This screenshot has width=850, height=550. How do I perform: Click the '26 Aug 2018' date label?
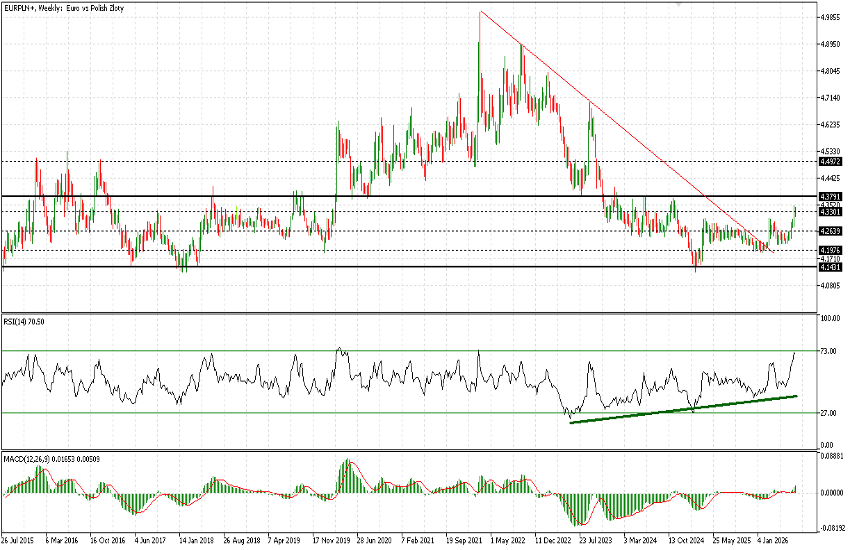(241, 541)
